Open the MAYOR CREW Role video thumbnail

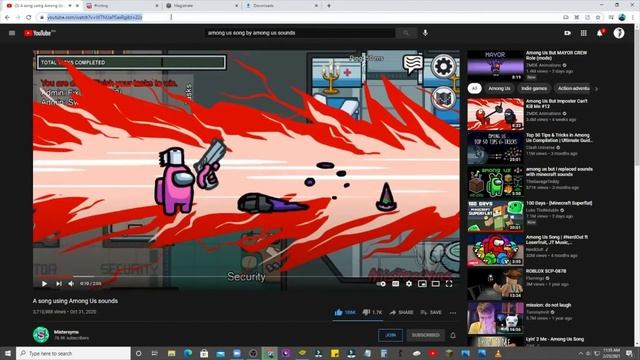coord(496,65)
